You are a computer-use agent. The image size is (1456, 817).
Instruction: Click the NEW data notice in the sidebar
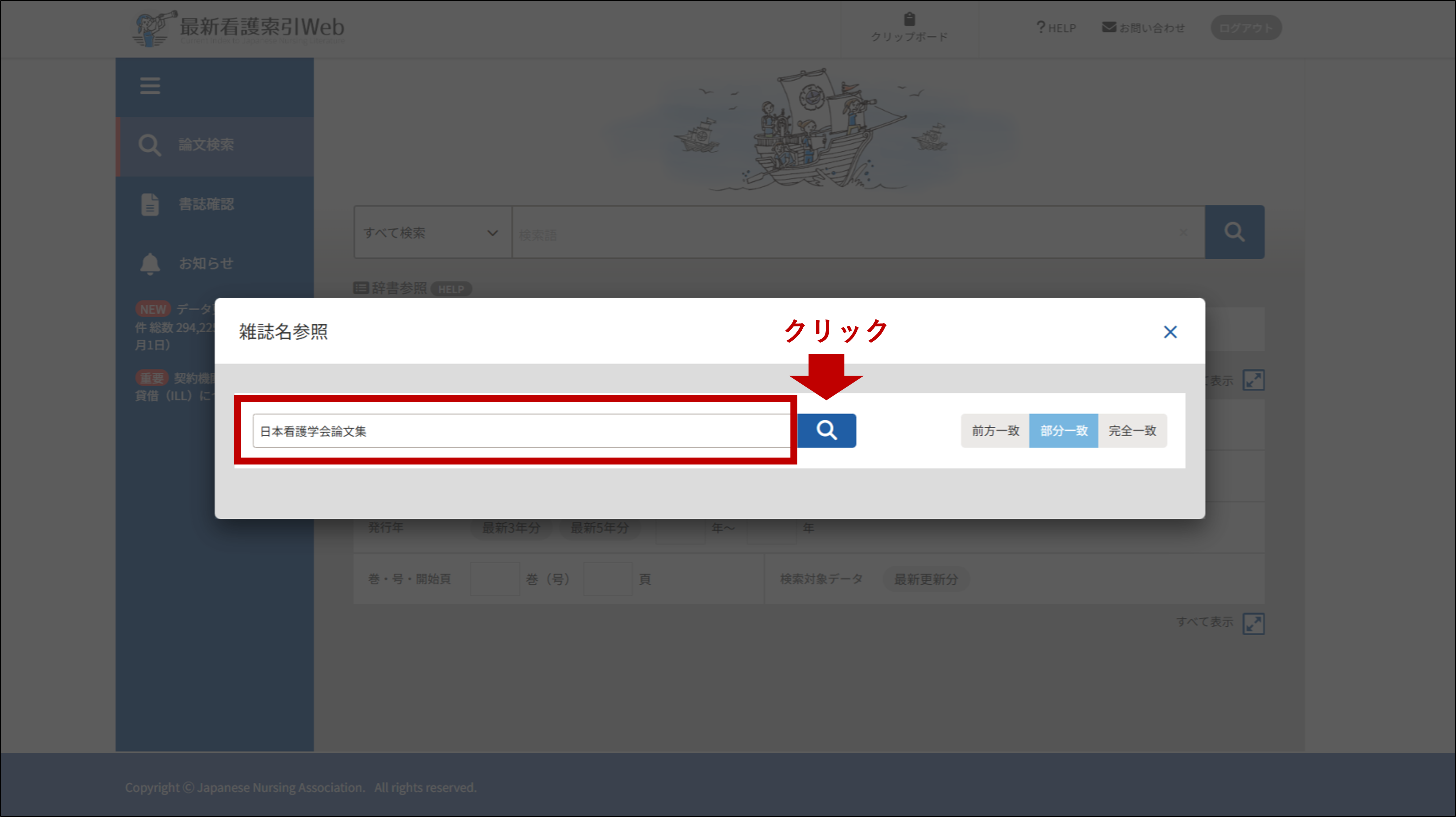pos(175,327)
